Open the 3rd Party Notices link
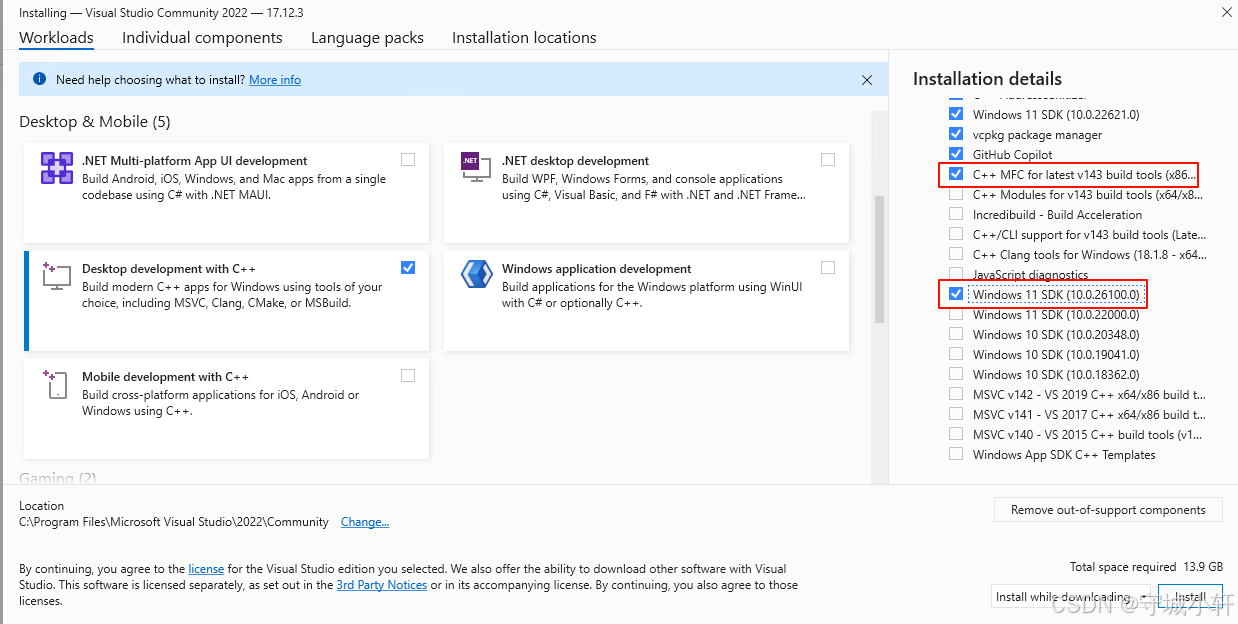Viewport: 1238px width, 624px height. coord(382,585)
